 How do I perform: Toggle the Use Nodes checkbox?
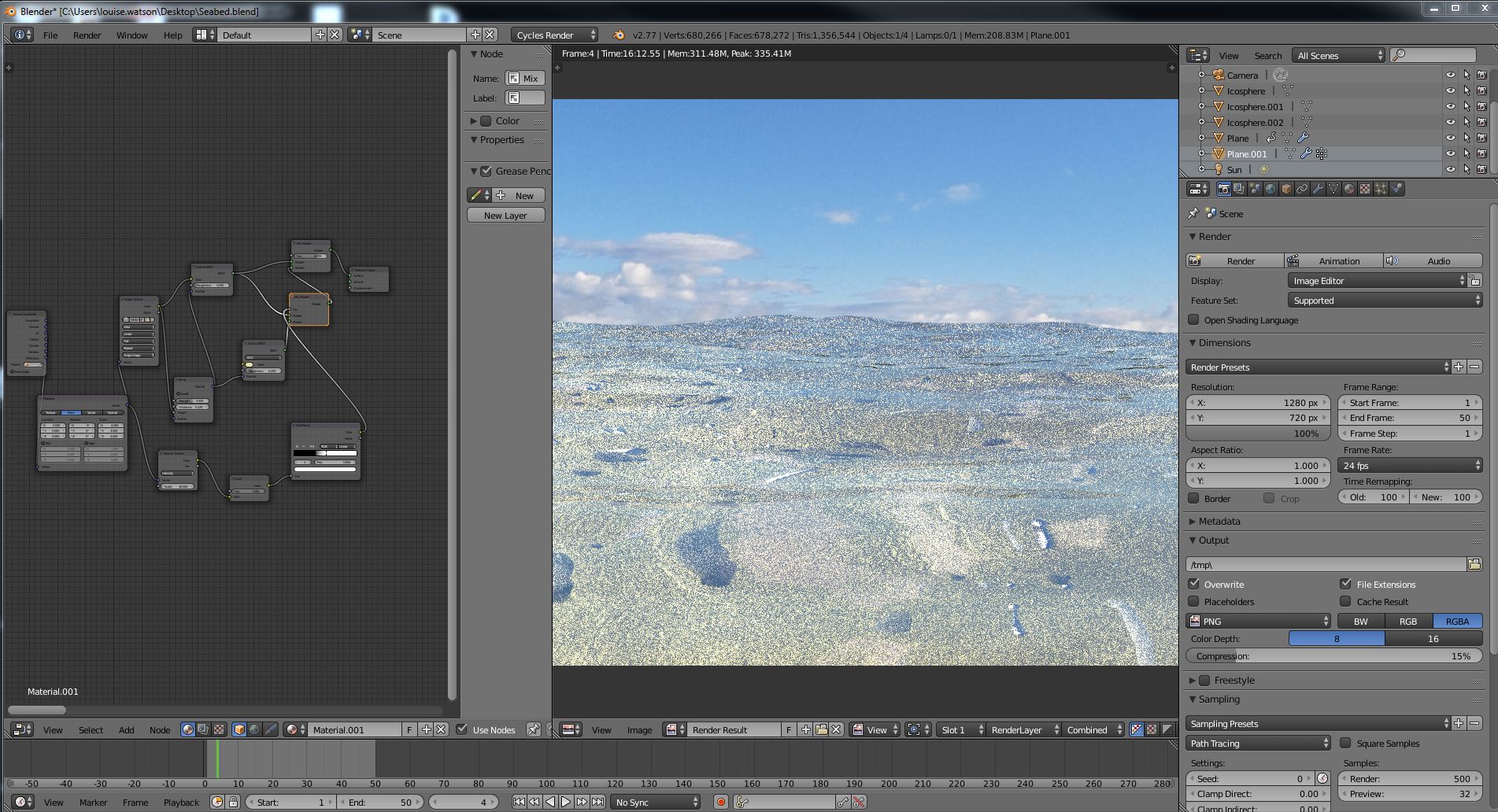click(461, 729)
